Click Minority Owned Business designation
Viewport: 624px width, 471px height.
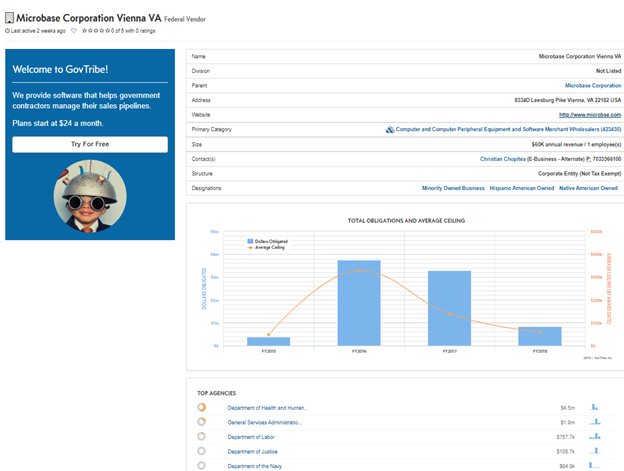(453, 188)
